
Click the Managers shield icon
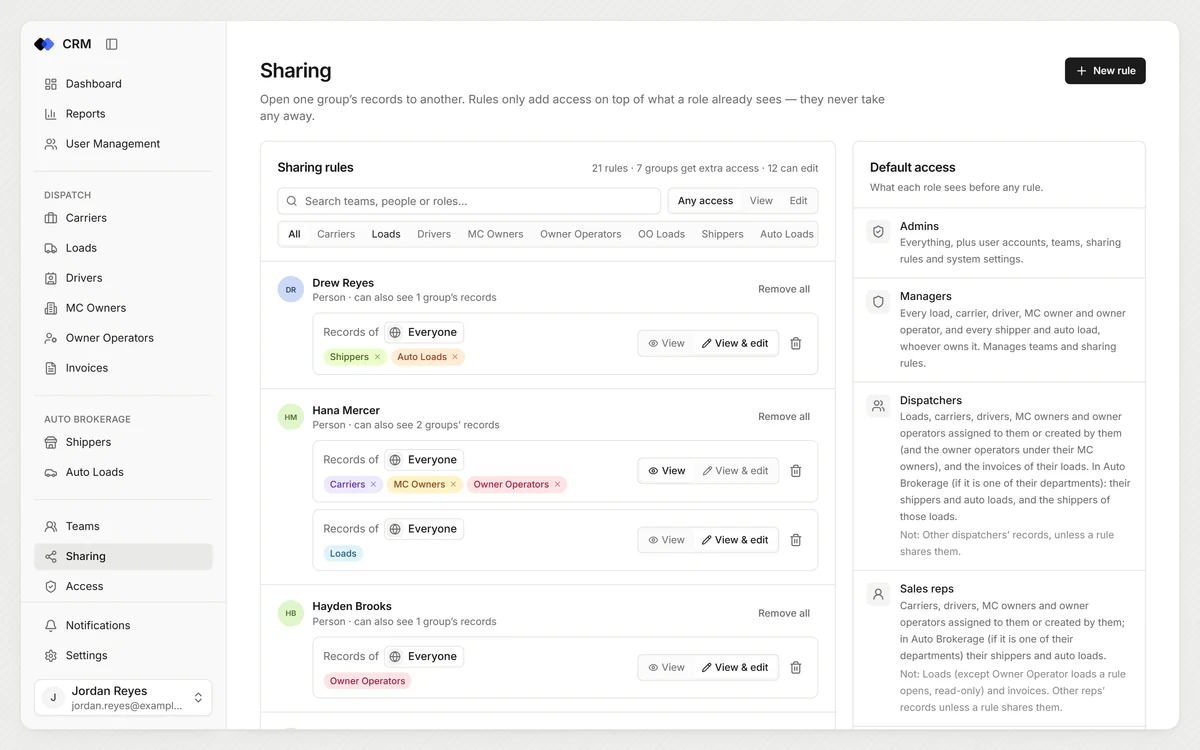(878, 302)
